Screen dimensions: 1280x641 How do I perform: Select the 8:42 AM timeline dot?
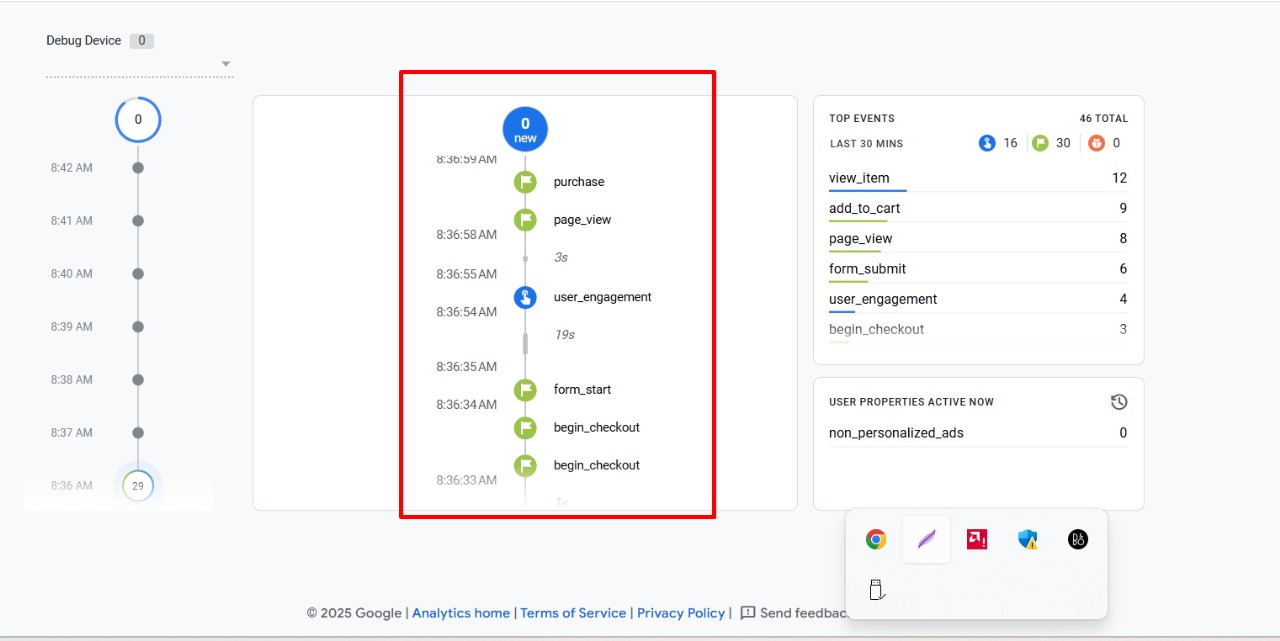pyautogui.click(x=138, y=168)
